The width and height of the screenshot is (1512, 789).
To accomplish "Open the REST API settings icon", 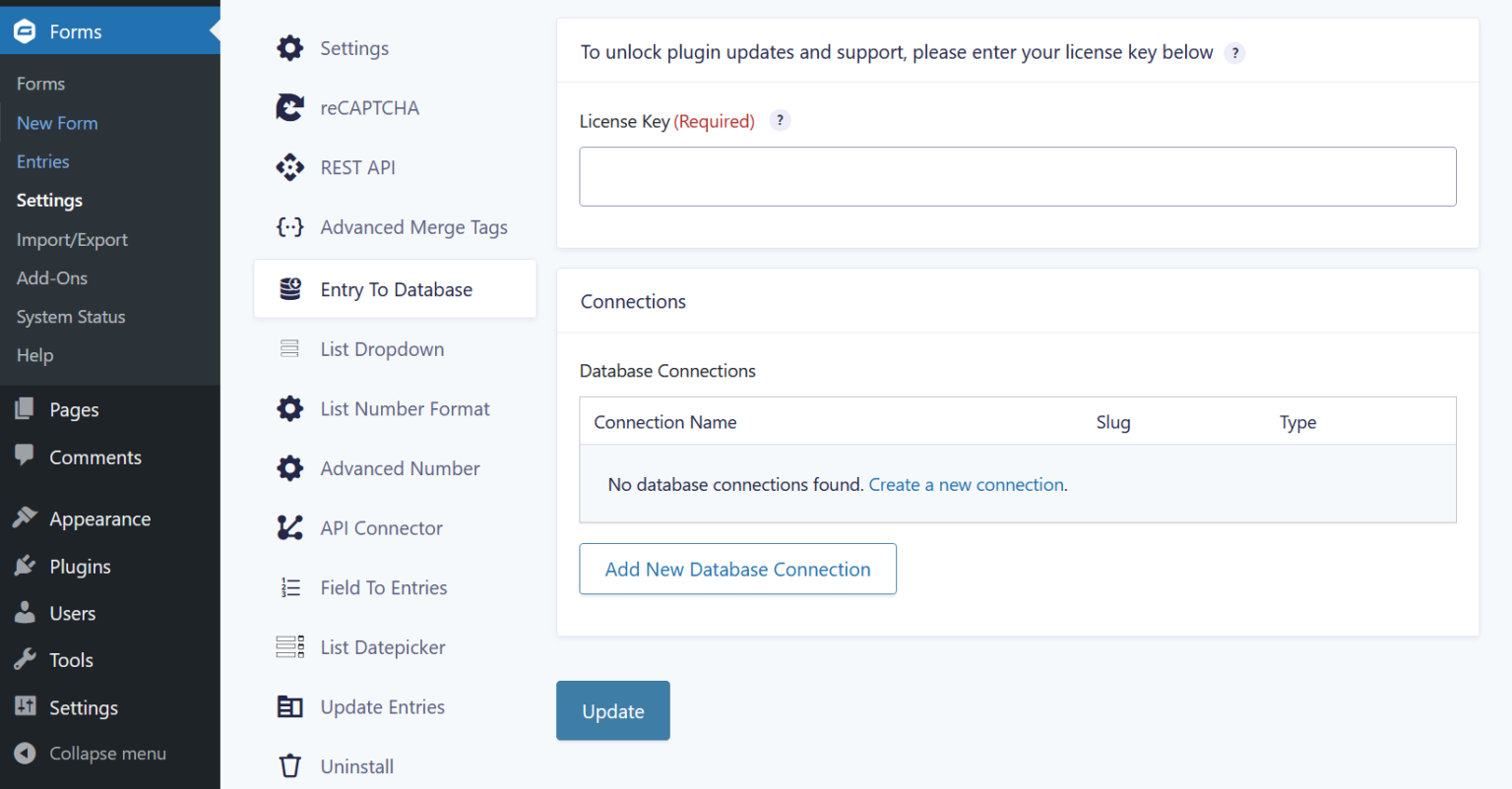I will pos(289,167).
